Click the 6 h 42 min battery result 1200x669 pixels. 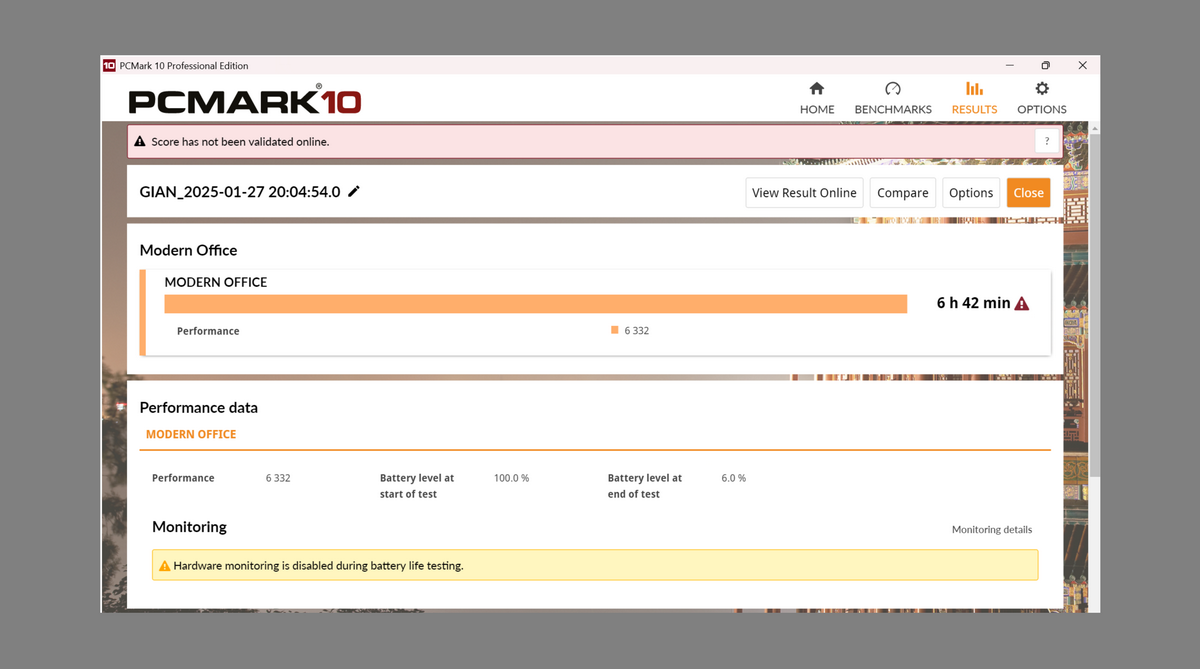tap(973, 303)
